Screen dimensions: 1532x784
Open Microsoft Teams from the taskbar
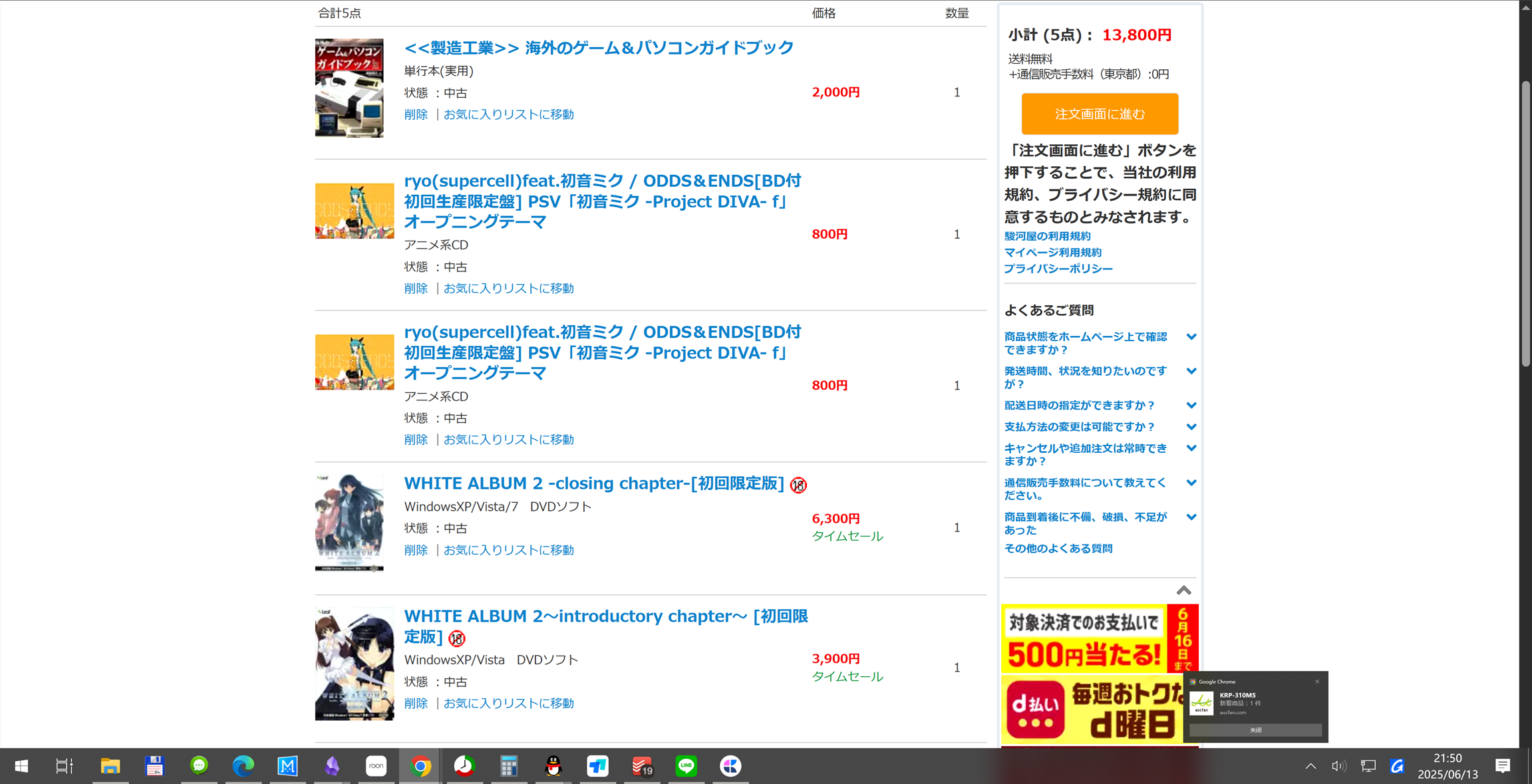point(597,765)
